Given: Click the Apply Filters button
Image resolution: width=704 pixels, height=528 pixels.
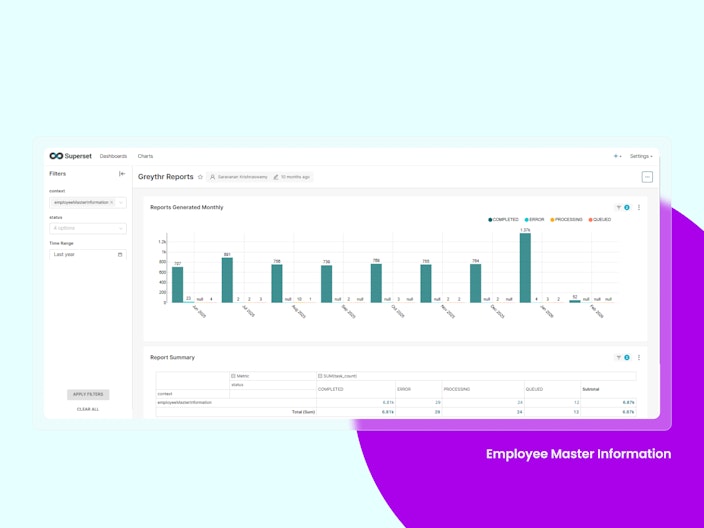Looking at the screenshot, I should click(x=88, y=394).
